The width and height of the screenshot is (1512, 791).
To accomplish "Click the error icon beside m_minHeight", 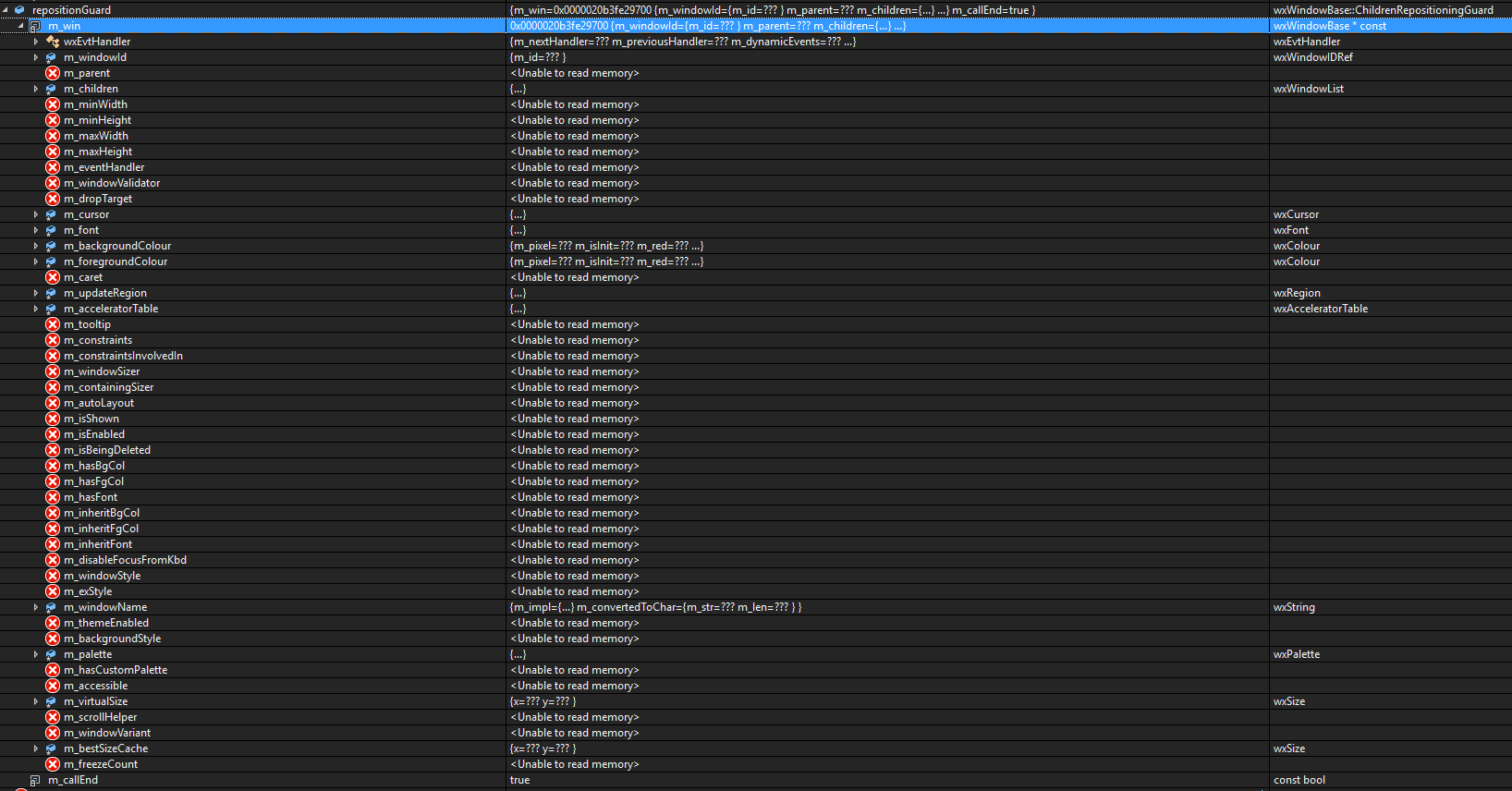I will 53,120.
